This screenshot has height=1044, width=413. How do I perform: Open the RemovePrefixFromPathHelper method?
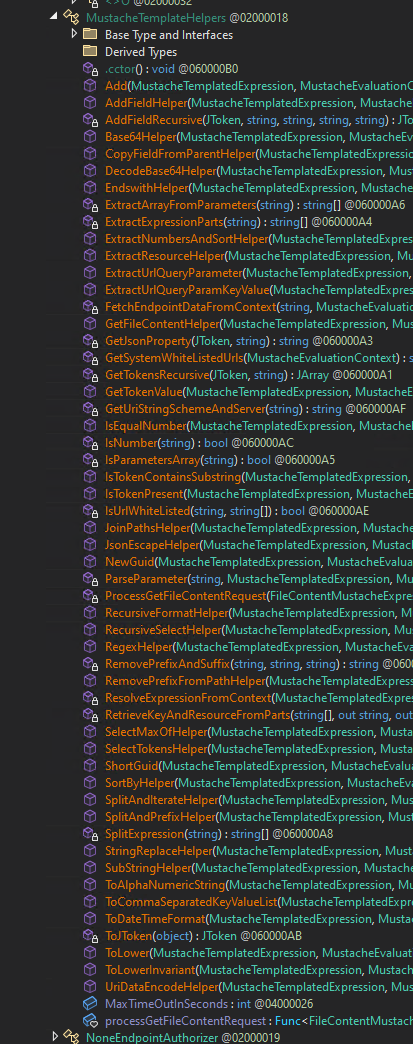point(185,680)
